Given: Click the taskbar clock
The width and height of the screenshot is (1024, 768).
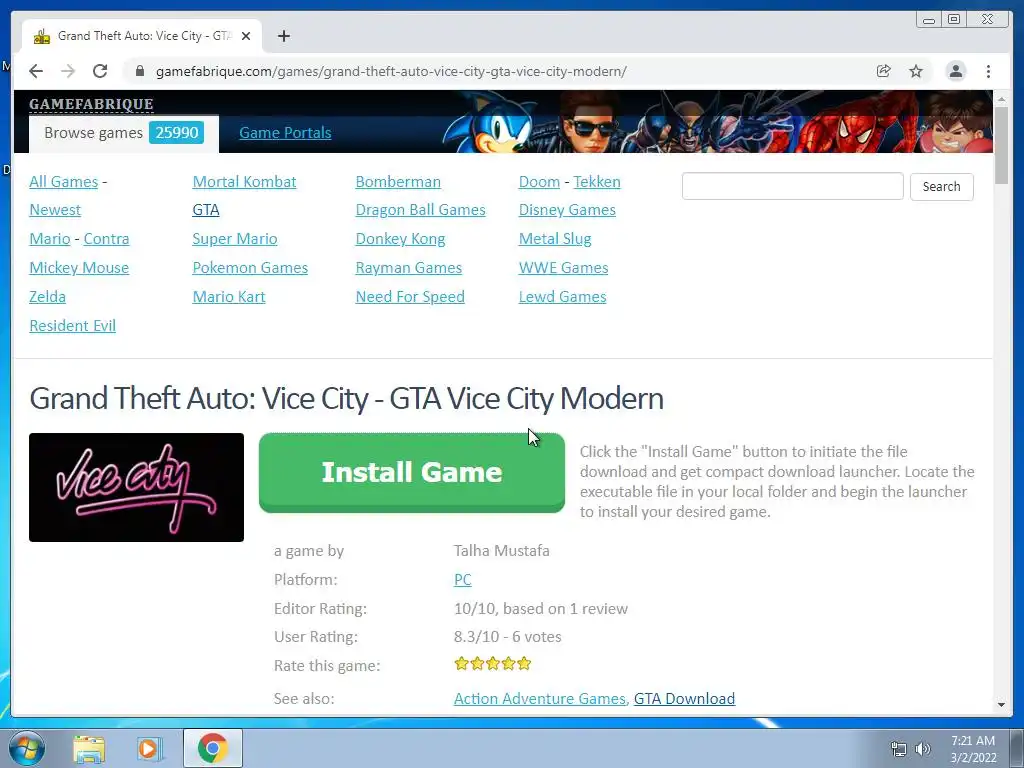Looking at the screenshot, I should (973, 749).
